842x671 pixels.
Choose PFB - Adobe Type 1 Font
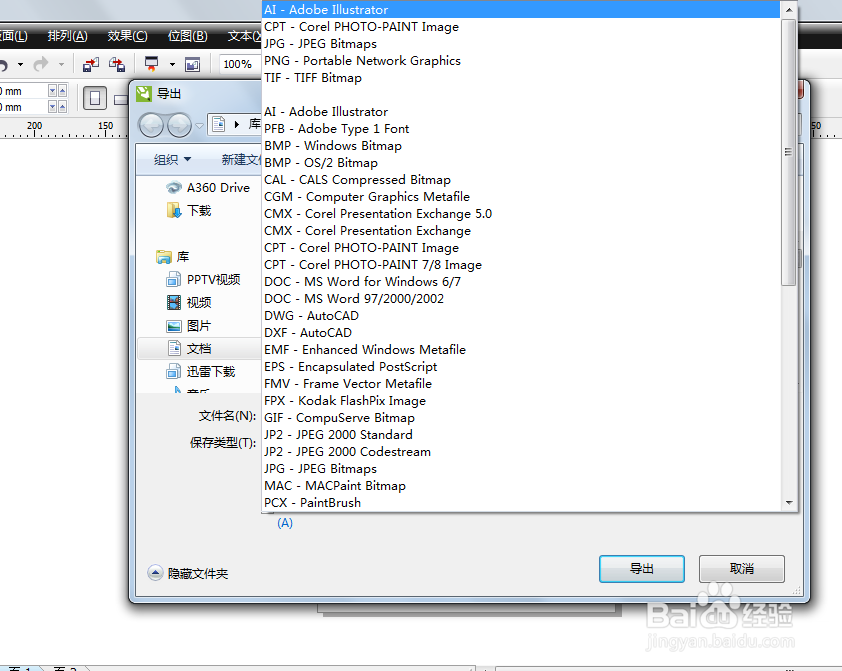pyautogui.click(x=520, y=129)
